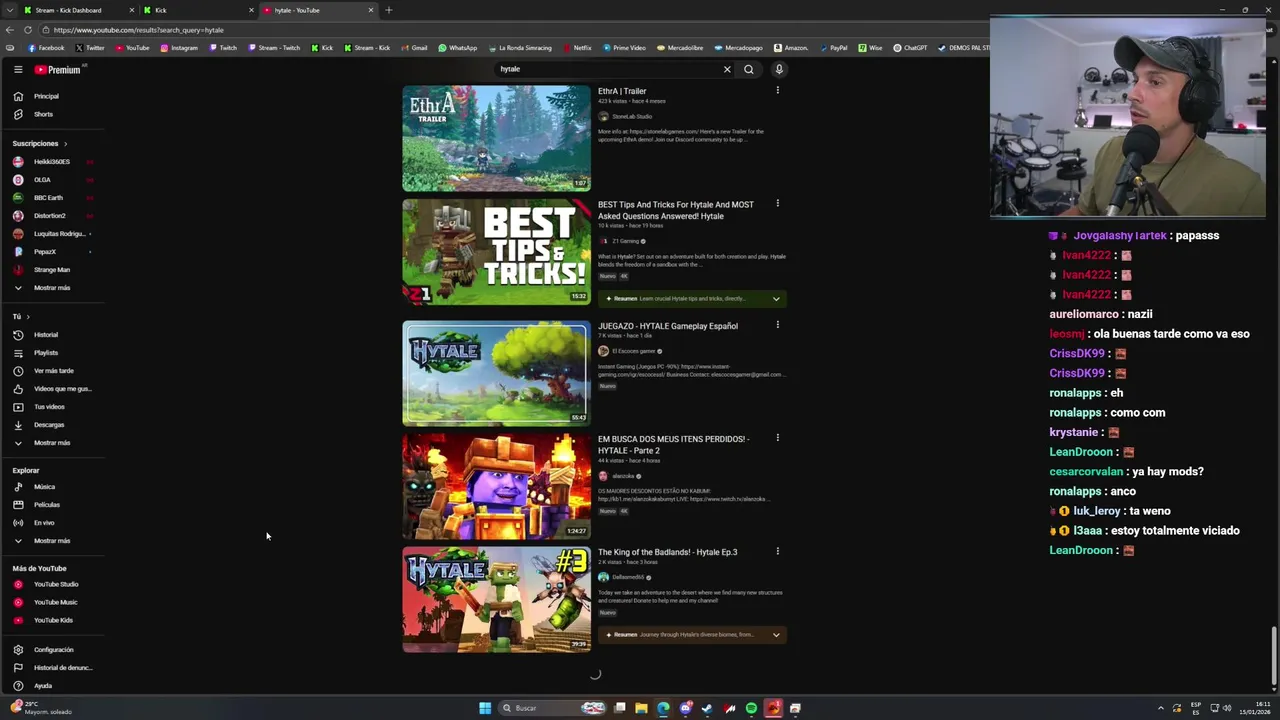The height and width of the screenshot is (720, 1280).
Task: Open the ChatGPT bookmark
Action: pyautogui.click(x=910, y=48)
